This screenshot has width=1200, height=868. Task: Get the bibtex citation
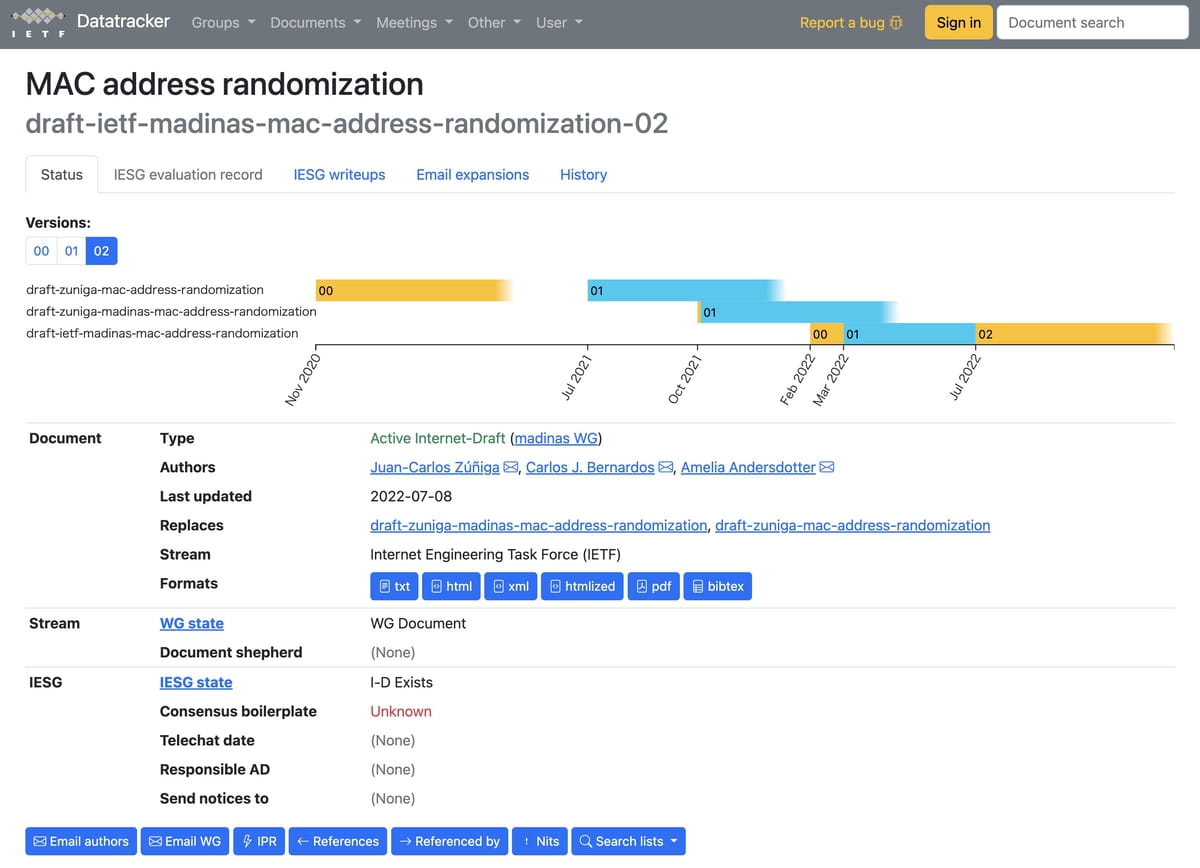tap(718, 586)
